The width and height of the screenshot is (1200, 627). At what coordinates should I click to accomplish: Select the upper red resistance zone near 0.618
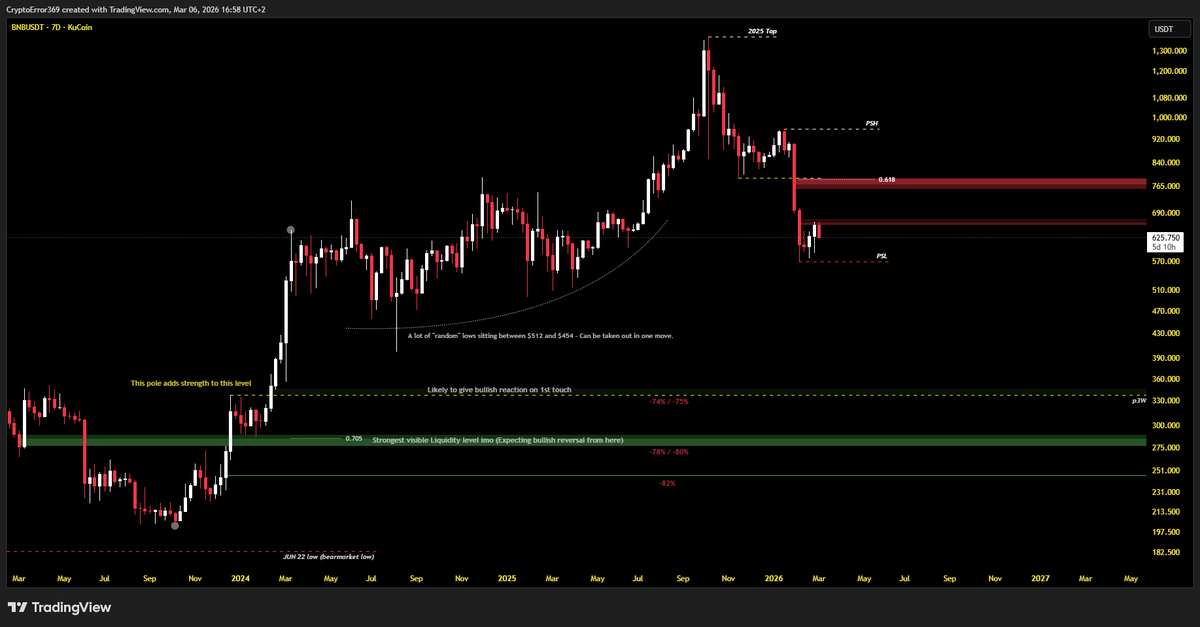969,184
